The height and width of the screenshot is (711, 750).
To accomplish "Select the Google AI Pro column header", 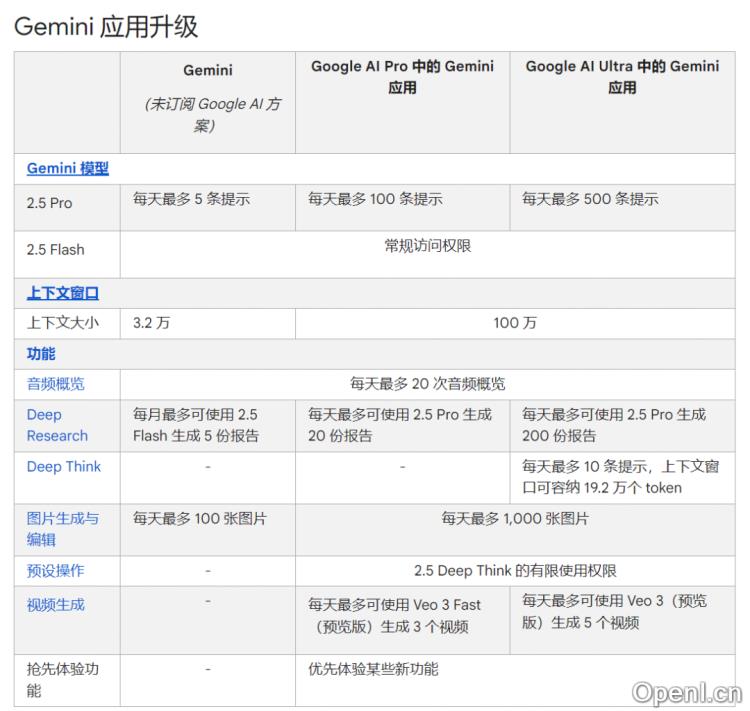I will [x=402, y=77].
